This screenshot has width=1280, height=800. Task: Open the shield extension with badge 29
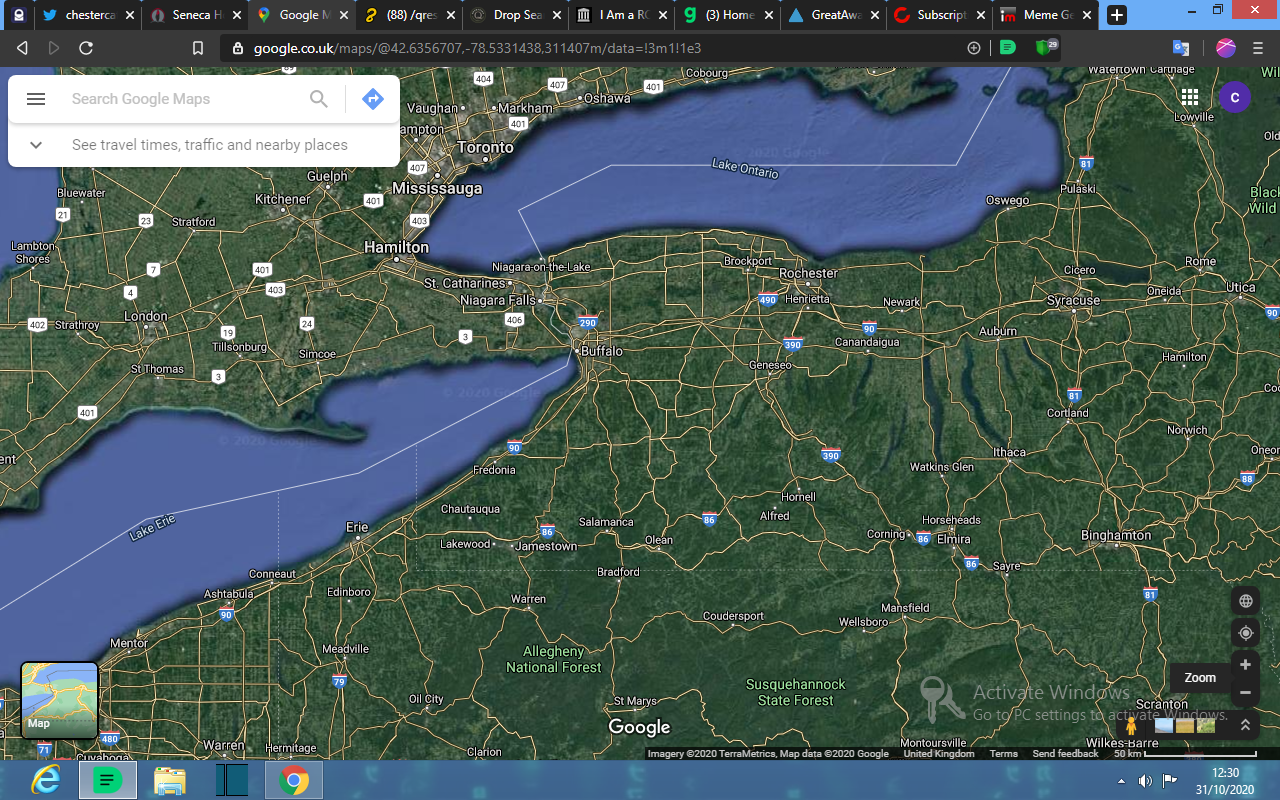pyautogui.click(x=1046, y=48)
